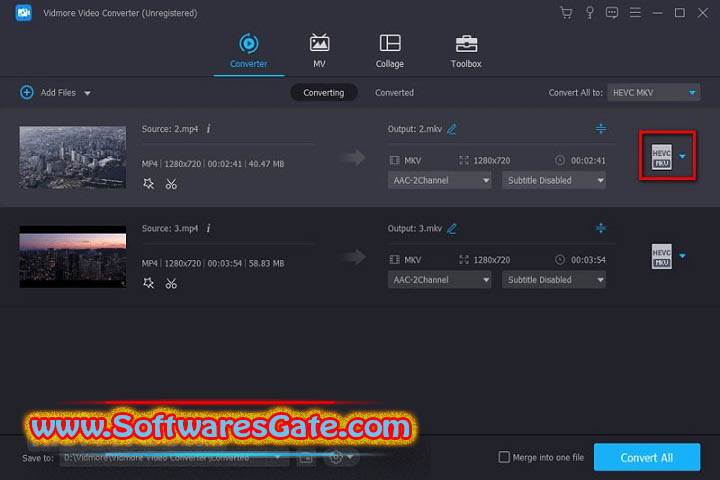Open AAC-2Channel audio dropdown for 2.mkv

coord(439,181)
